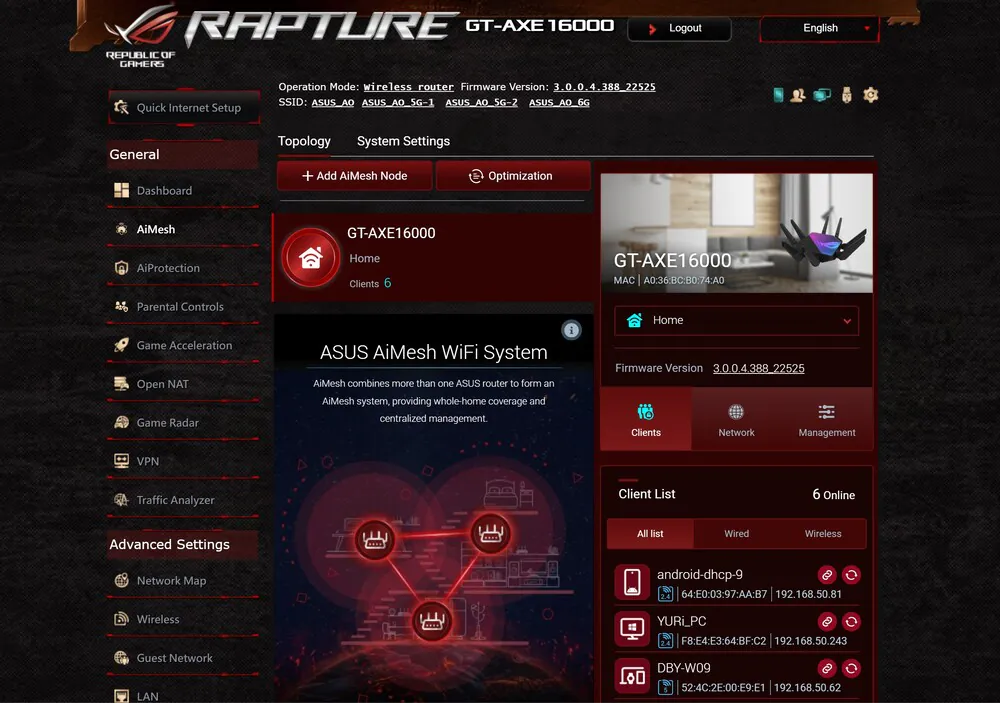
Task: Open the node panel Firmware Version link
Action: [x=758, y=368]
